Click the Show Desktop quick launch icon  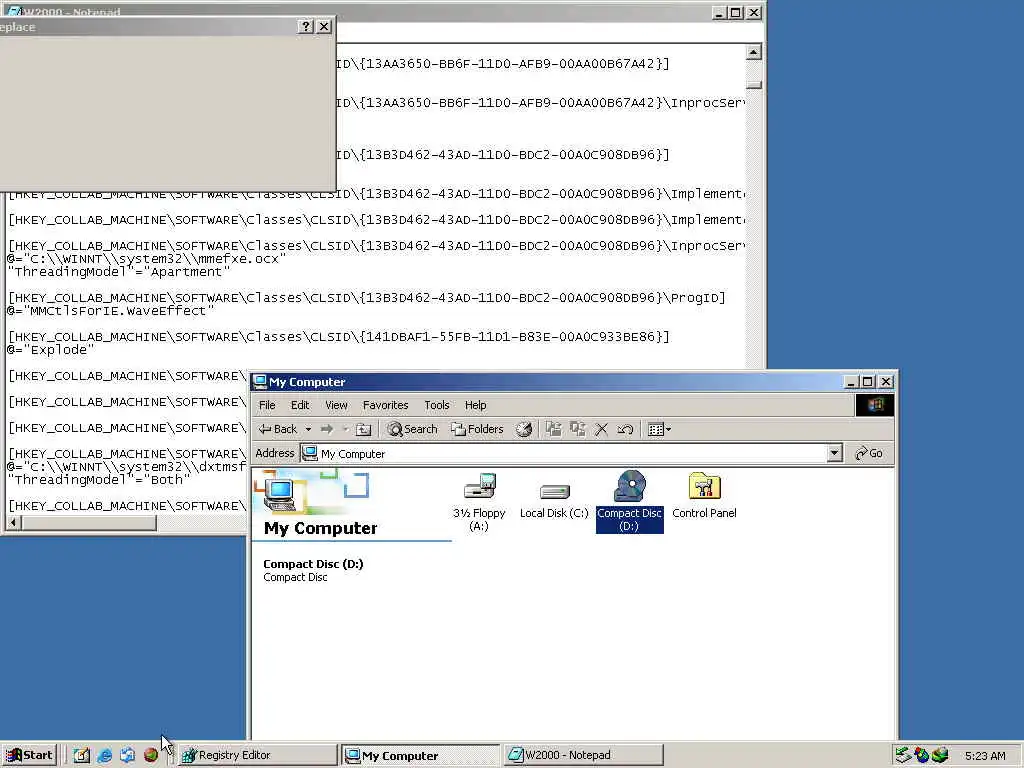[82, 755]
